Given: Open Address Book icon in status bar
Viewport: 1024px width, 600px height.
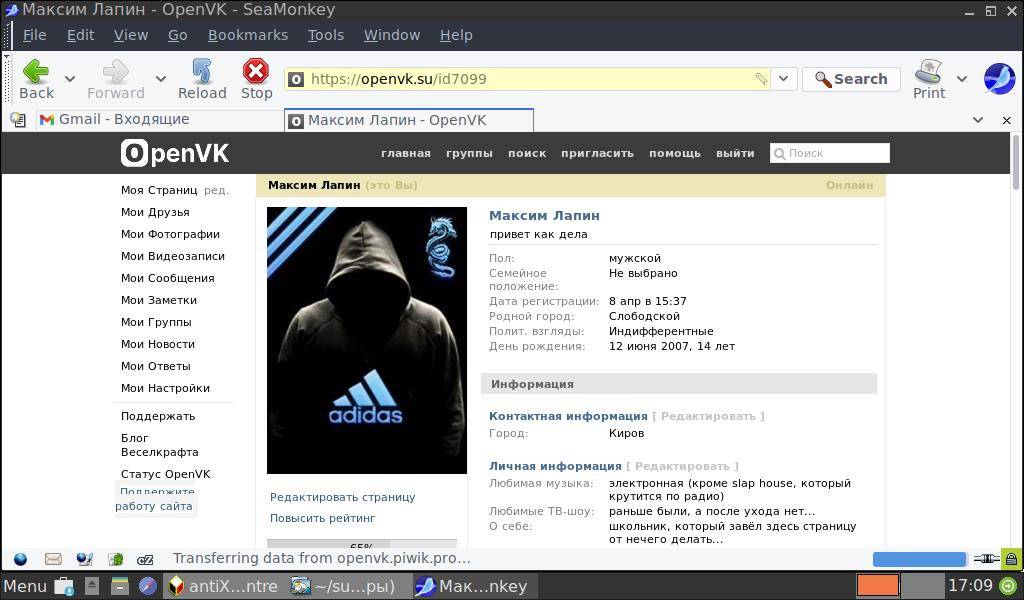Looking at the screenshot, I should tap(116, 559).
